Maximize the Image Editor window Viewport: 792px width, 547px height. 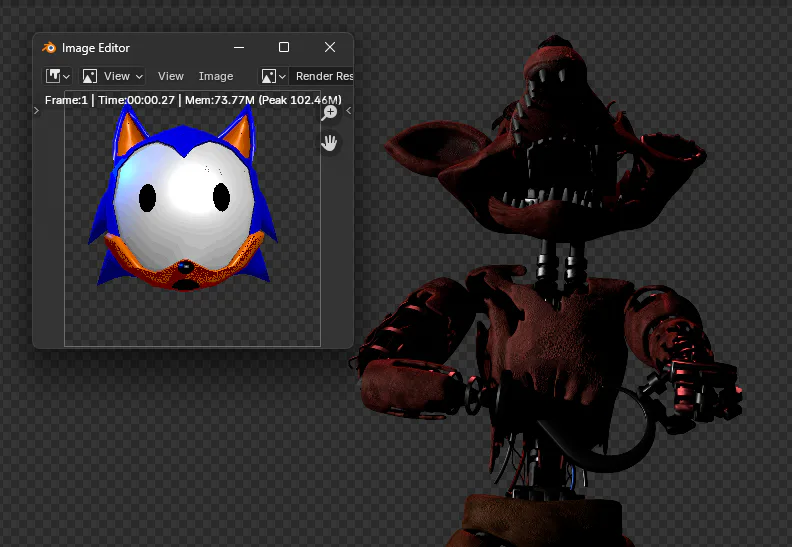point(284,47)
